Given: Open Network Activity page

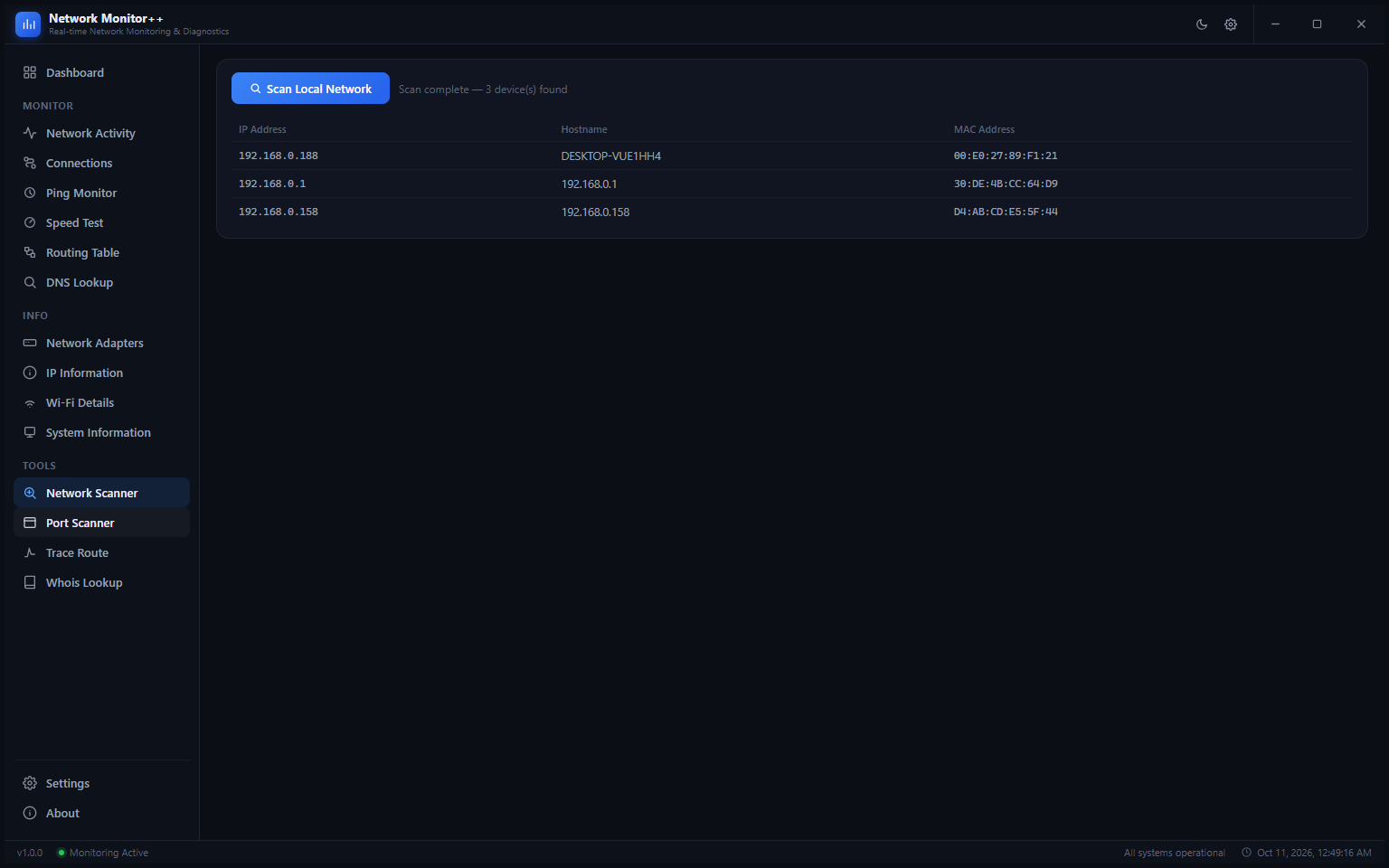Looking at the screenshot, I should pos(101,133).
